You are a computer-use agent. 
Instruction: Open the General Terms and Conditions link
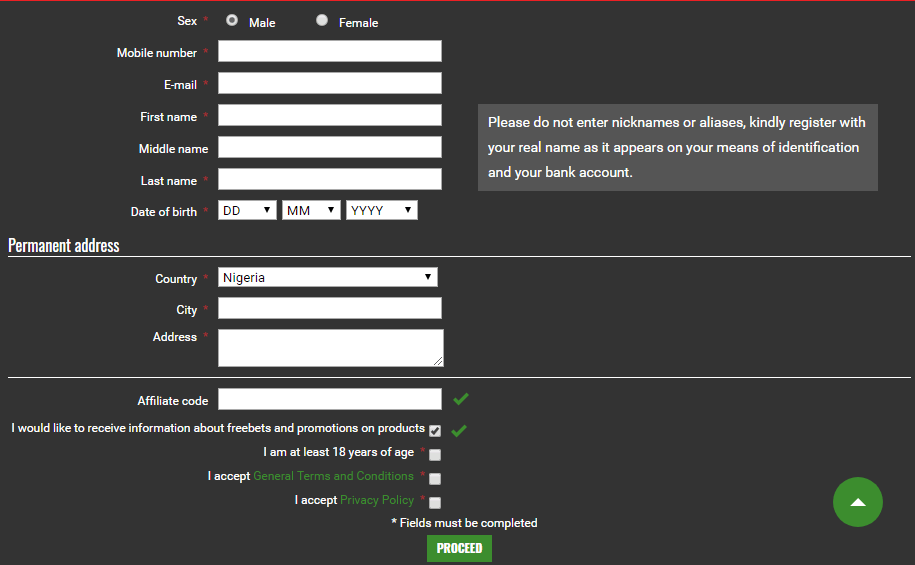pos(333,476)
